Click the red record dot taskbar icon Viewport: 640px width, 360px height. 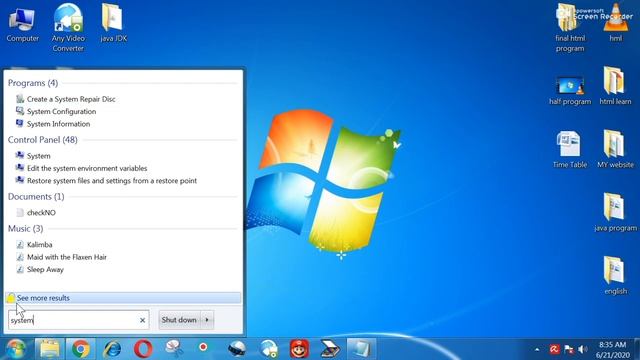[x=203, y=347]
